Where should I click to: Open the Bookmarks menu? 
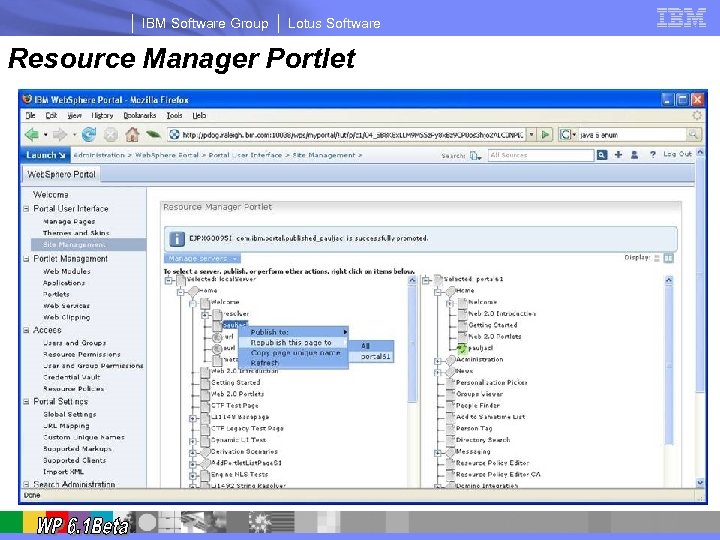point(140,115)
